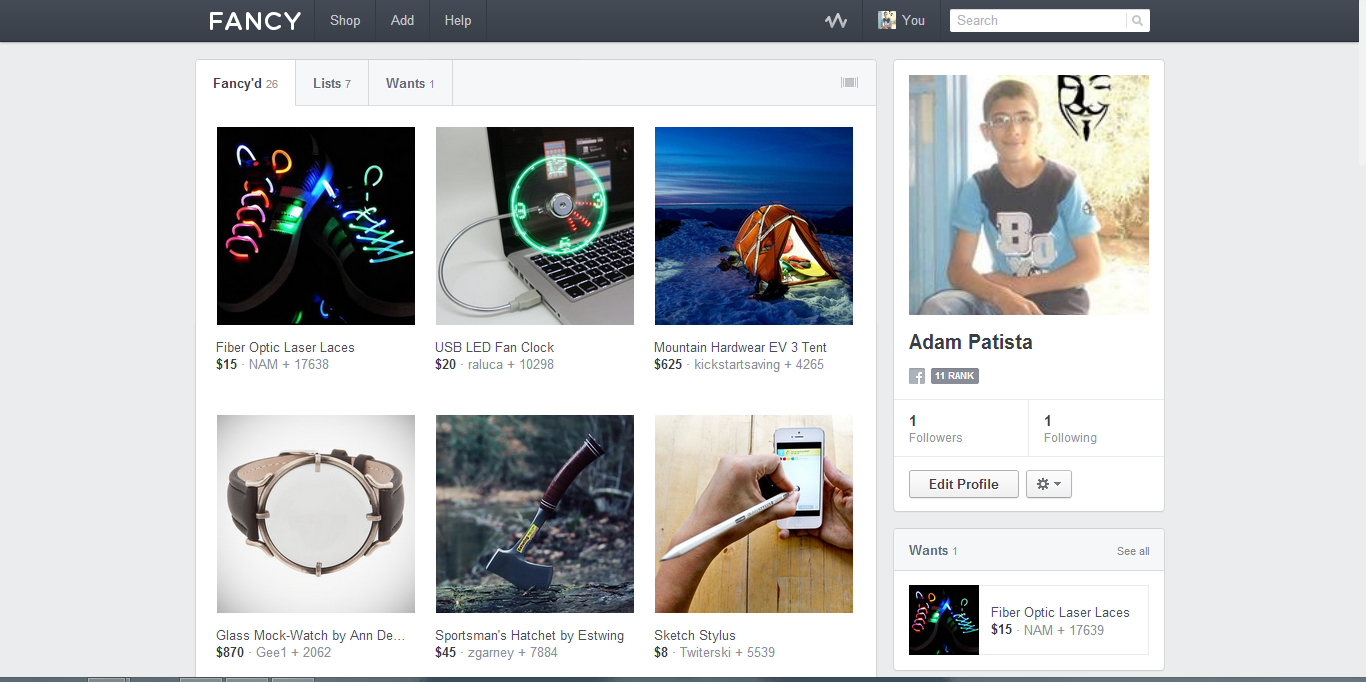Open the gear settings dropdown
The width and height of the screenshot is (1366, 682).
pos(1049,484)
